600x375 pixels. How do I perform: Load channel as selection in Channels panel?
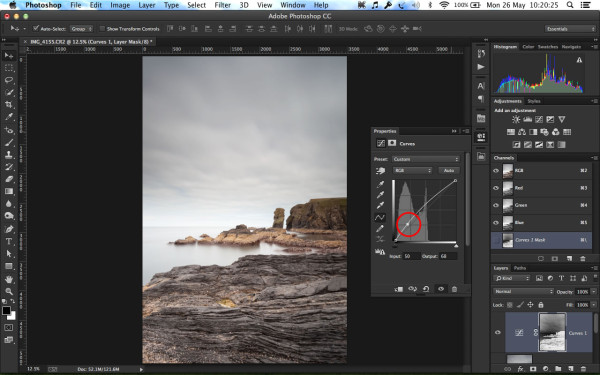coord(541,259)
